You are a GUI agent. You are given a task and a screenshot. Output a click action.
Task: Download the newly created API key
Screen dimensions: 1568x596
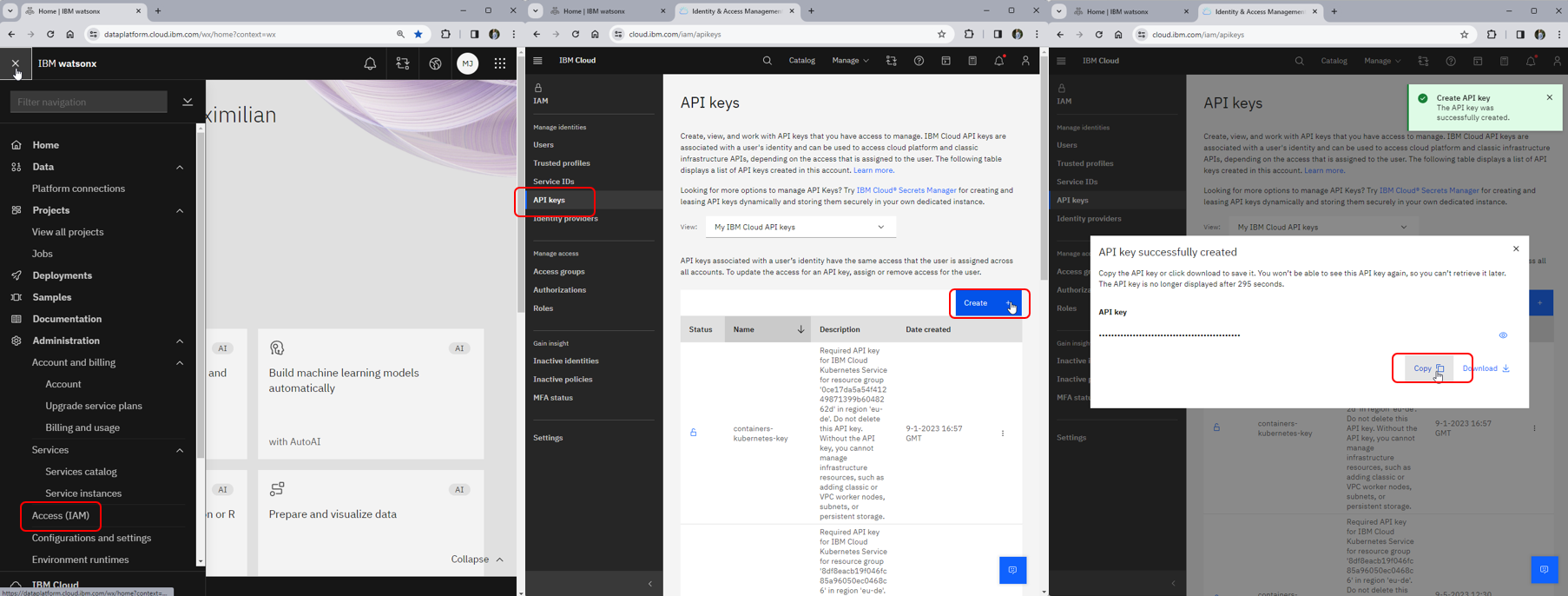pos(1486,368)
